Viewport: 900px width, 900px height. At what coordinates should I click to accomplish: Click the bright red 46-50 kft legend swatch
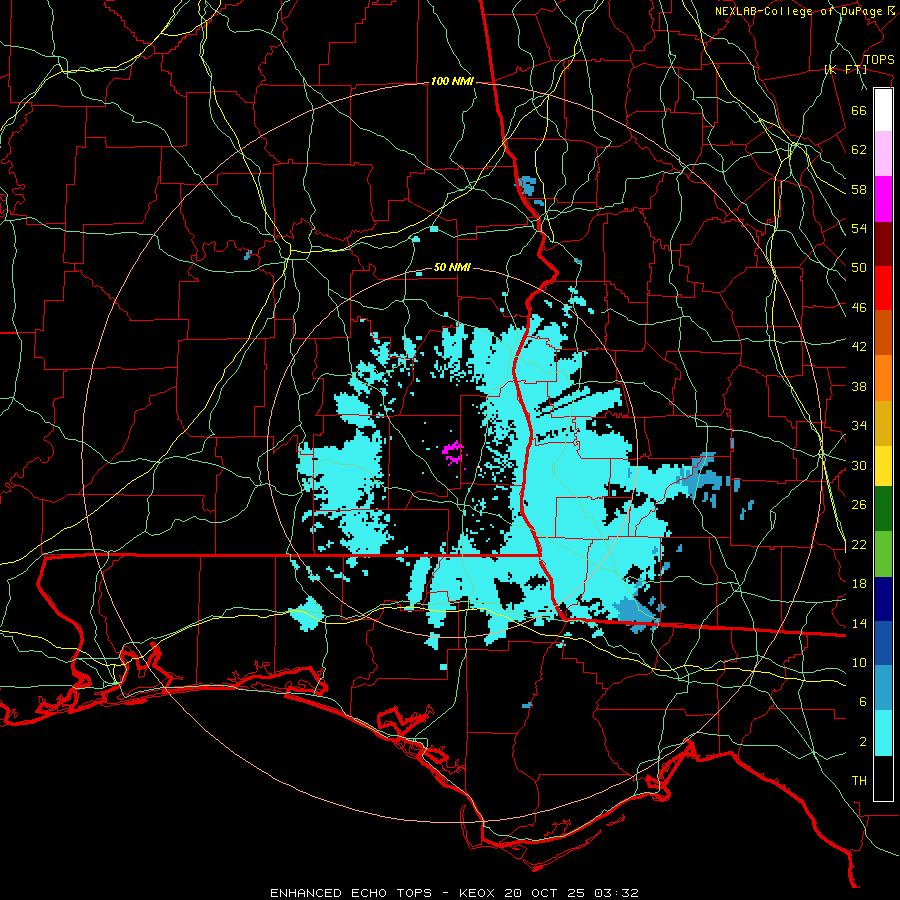(x=883, y=288)
